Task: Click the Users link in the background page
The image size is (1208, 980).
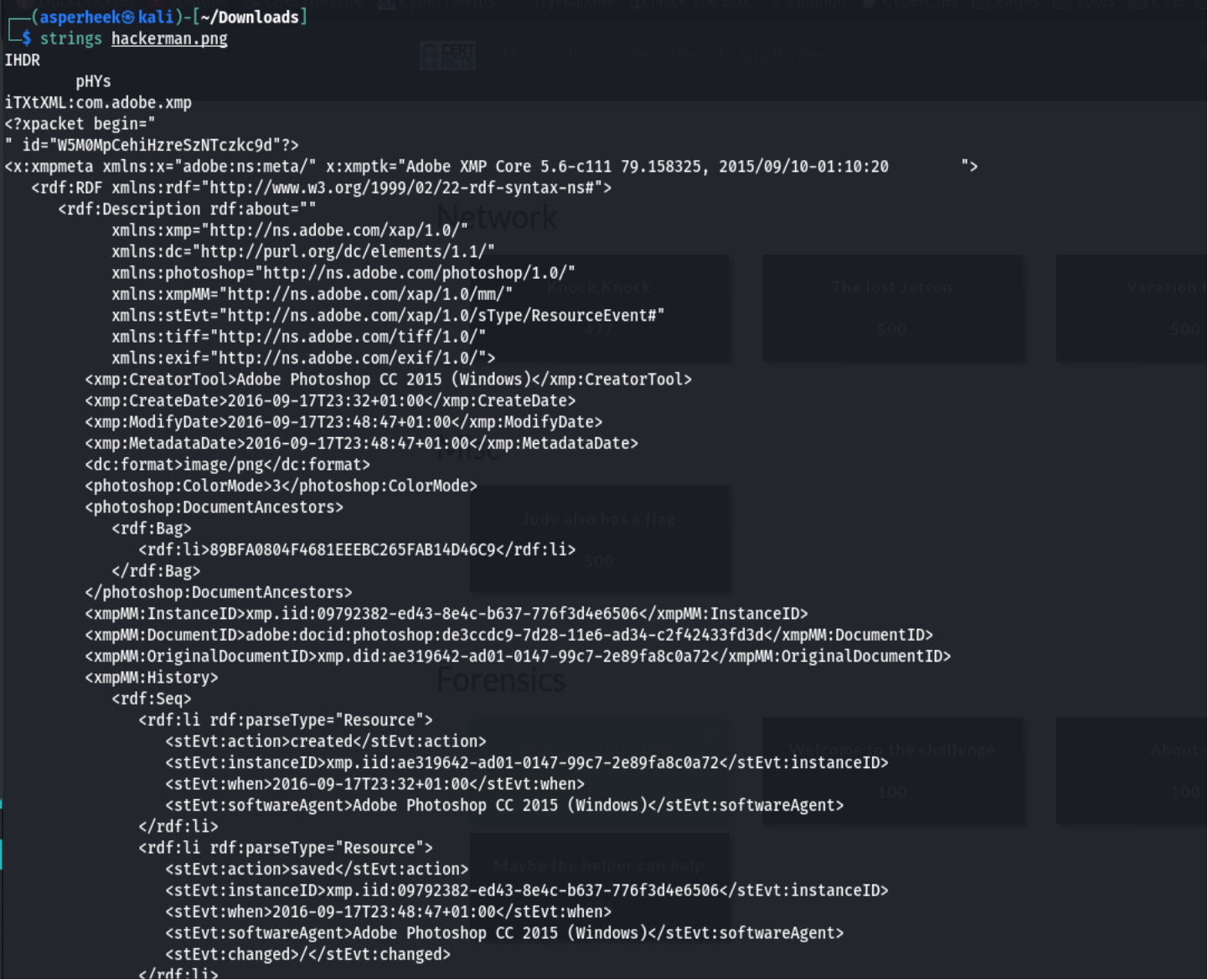Action: pos(525,54)
